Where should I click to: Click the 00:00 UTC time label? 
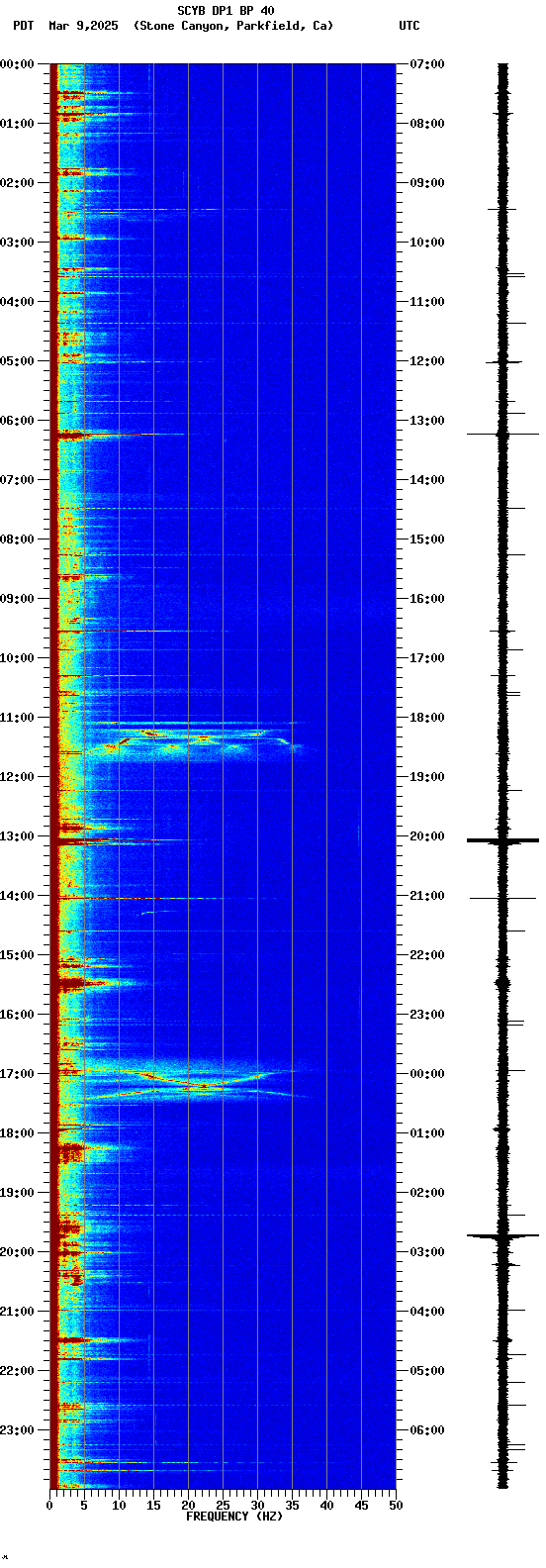click(x=427, y=1074)
